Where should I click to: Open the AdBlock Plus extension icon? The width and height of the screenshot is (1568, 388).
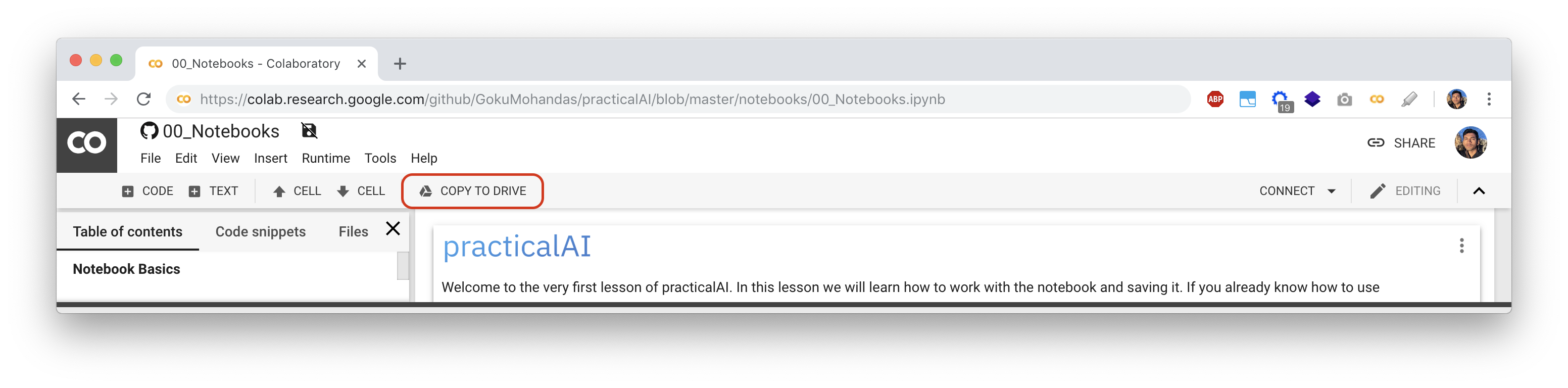tap(1215, 99)
